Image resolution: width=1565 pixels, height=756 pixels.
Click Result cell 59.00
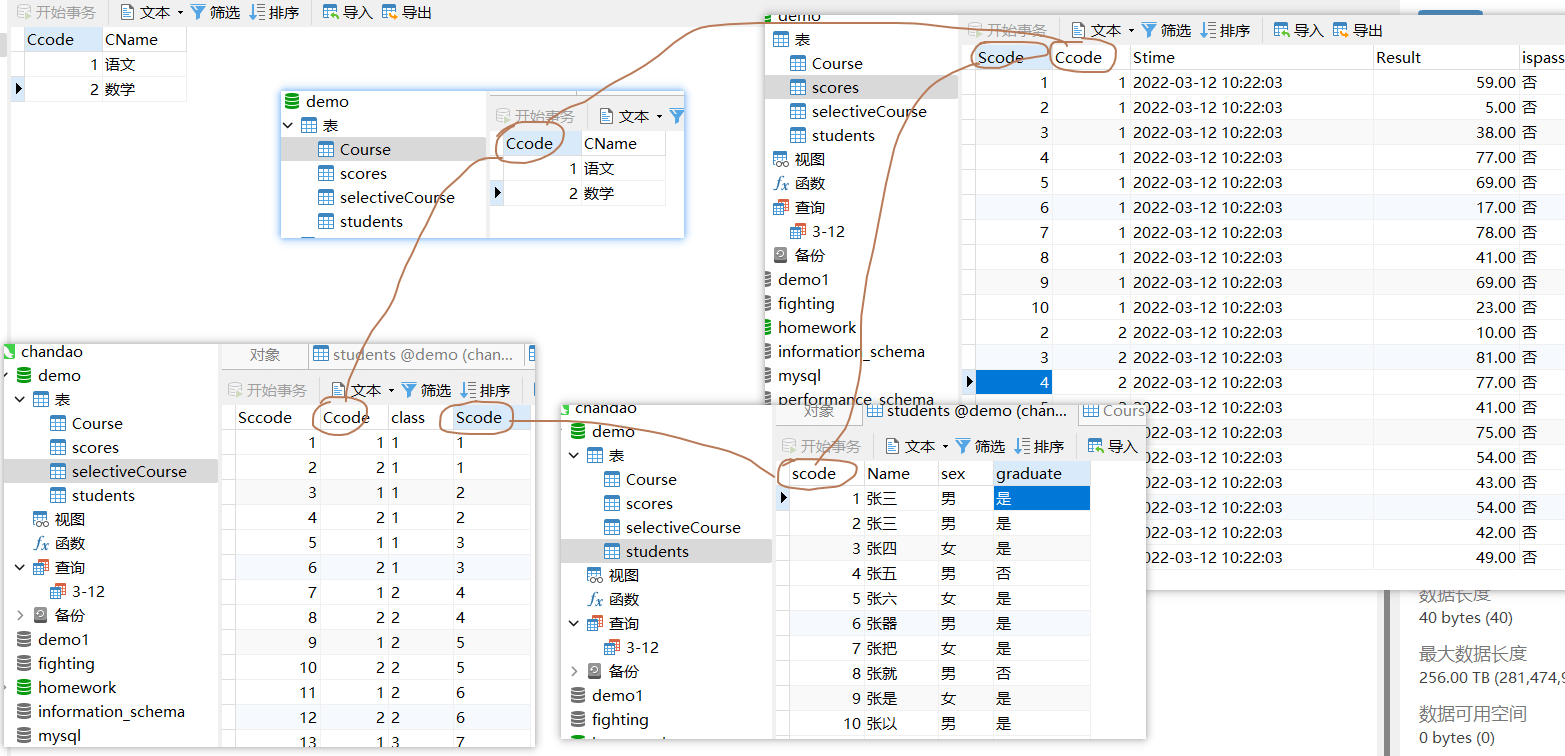[1445, 83]
